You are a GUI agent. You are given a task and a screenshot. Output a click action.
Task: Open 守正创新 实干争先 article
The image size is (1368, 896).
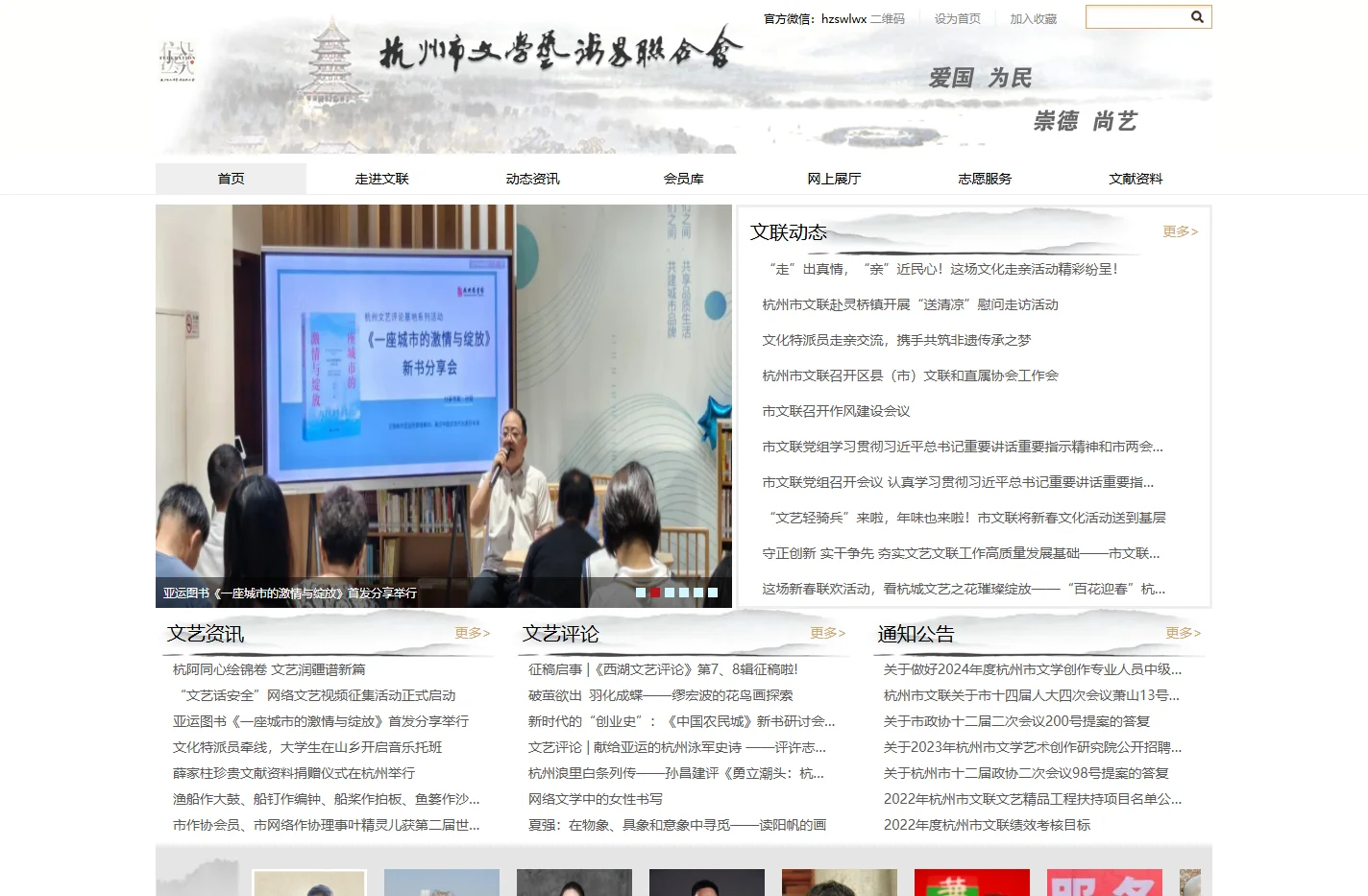click(x=961, y=553)
